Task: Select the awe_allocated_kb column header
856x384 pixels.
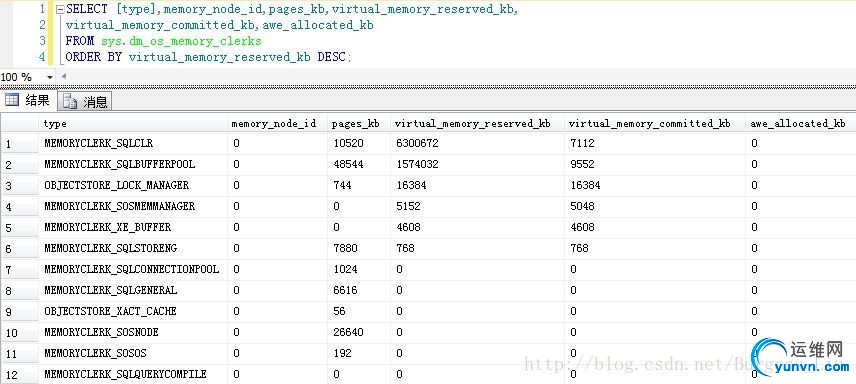Action: 800,123
